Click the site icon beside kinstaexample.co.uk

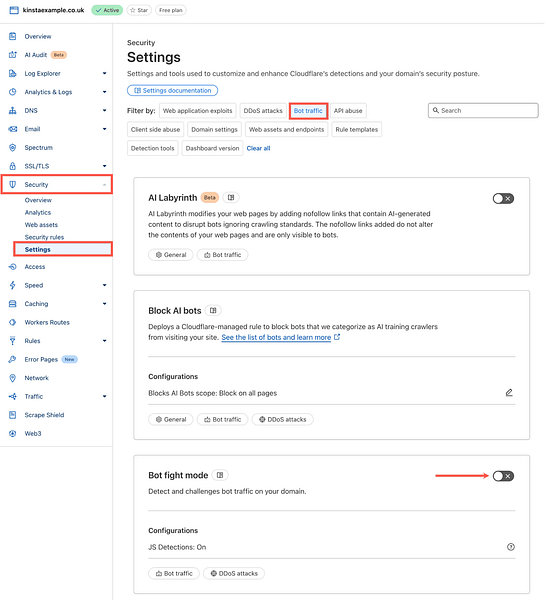tap(14, 10)
